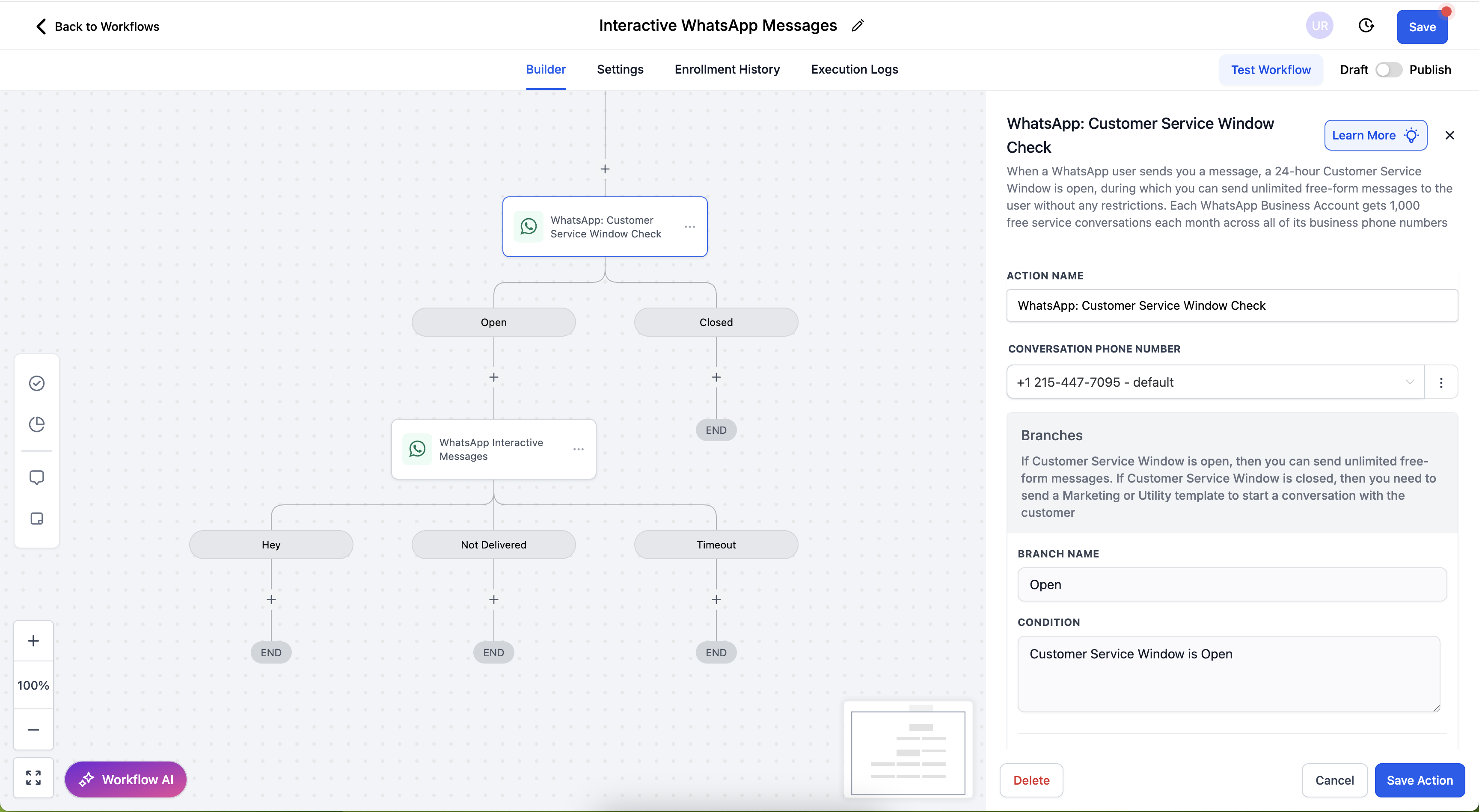
Task: Zoom out with canvas minus button
Action: [x=33, y=729]
